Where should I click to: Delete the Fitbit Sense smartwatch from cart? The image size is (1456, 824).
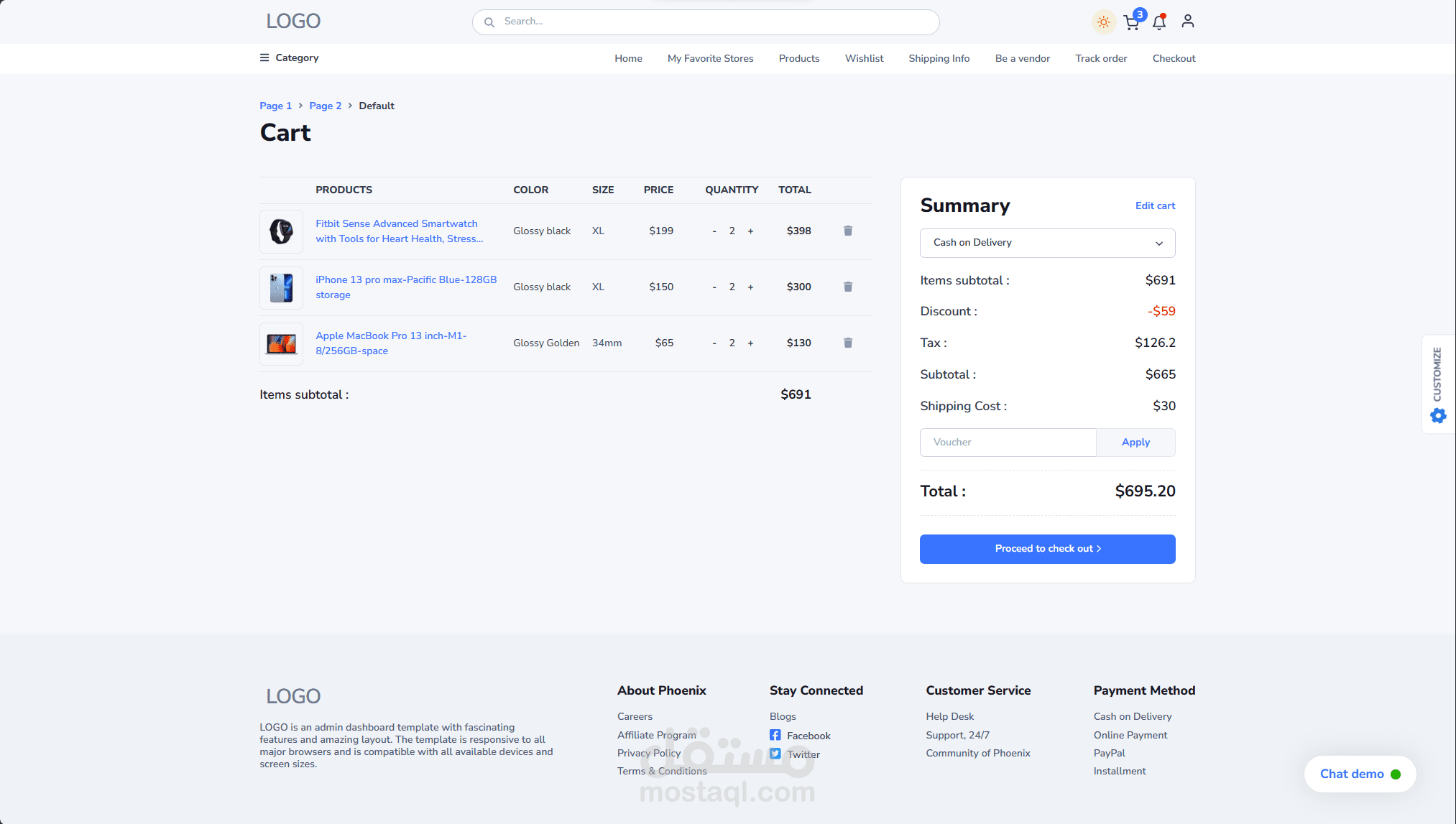847,231
